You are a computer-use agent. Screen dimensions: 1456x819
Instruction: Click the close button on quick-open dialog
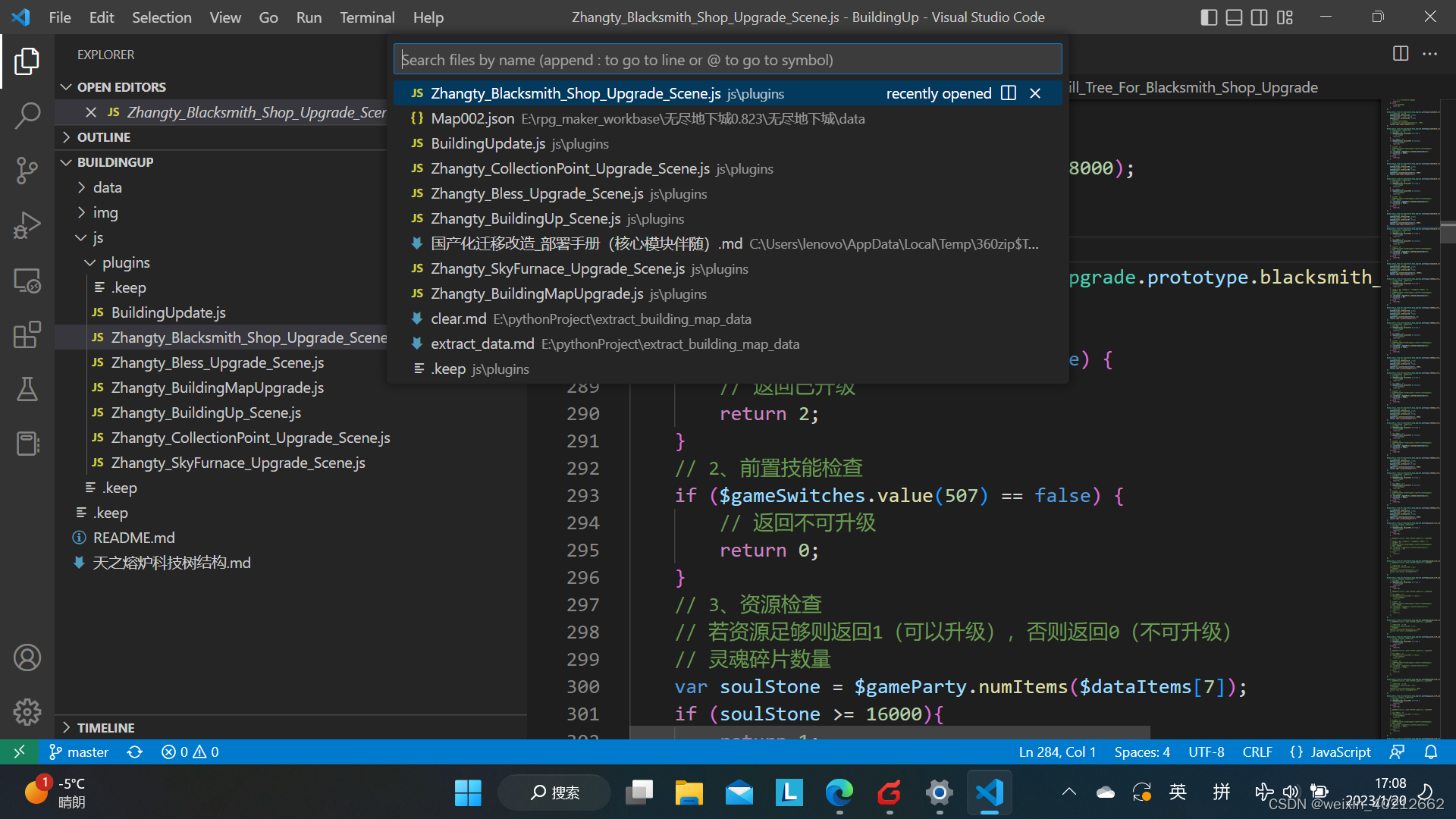pyautogui.click(x=1035, y=92)
